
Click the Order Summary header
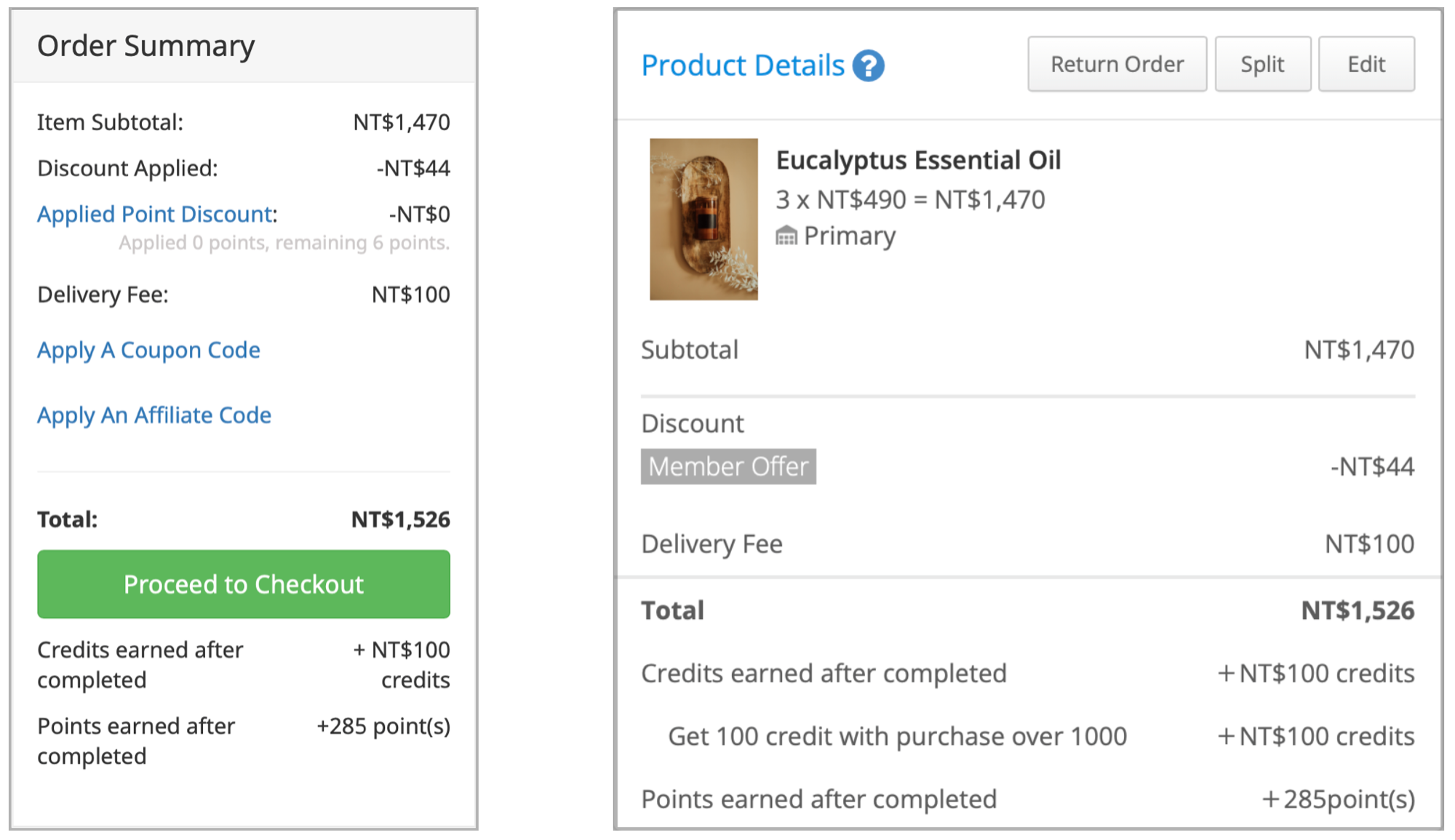(x=146, y=46)
